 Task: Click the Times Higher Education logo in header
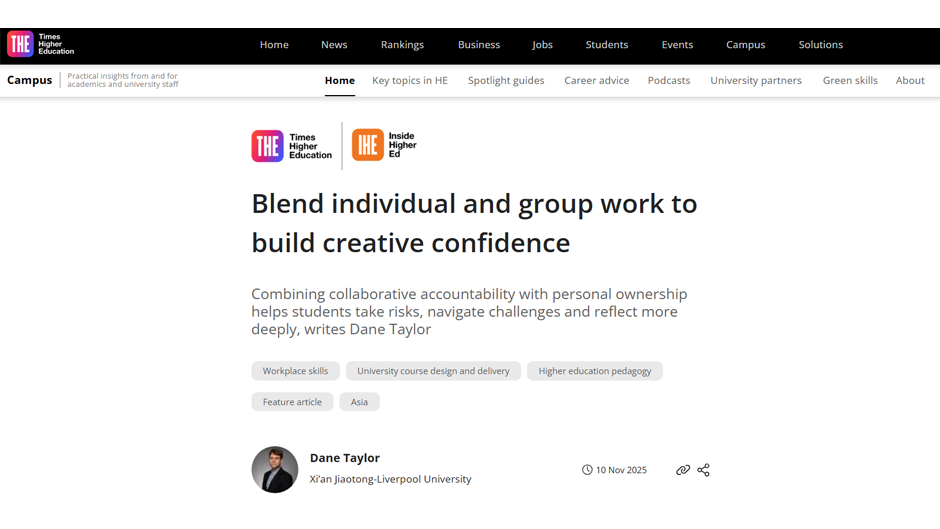coord(40,44)
